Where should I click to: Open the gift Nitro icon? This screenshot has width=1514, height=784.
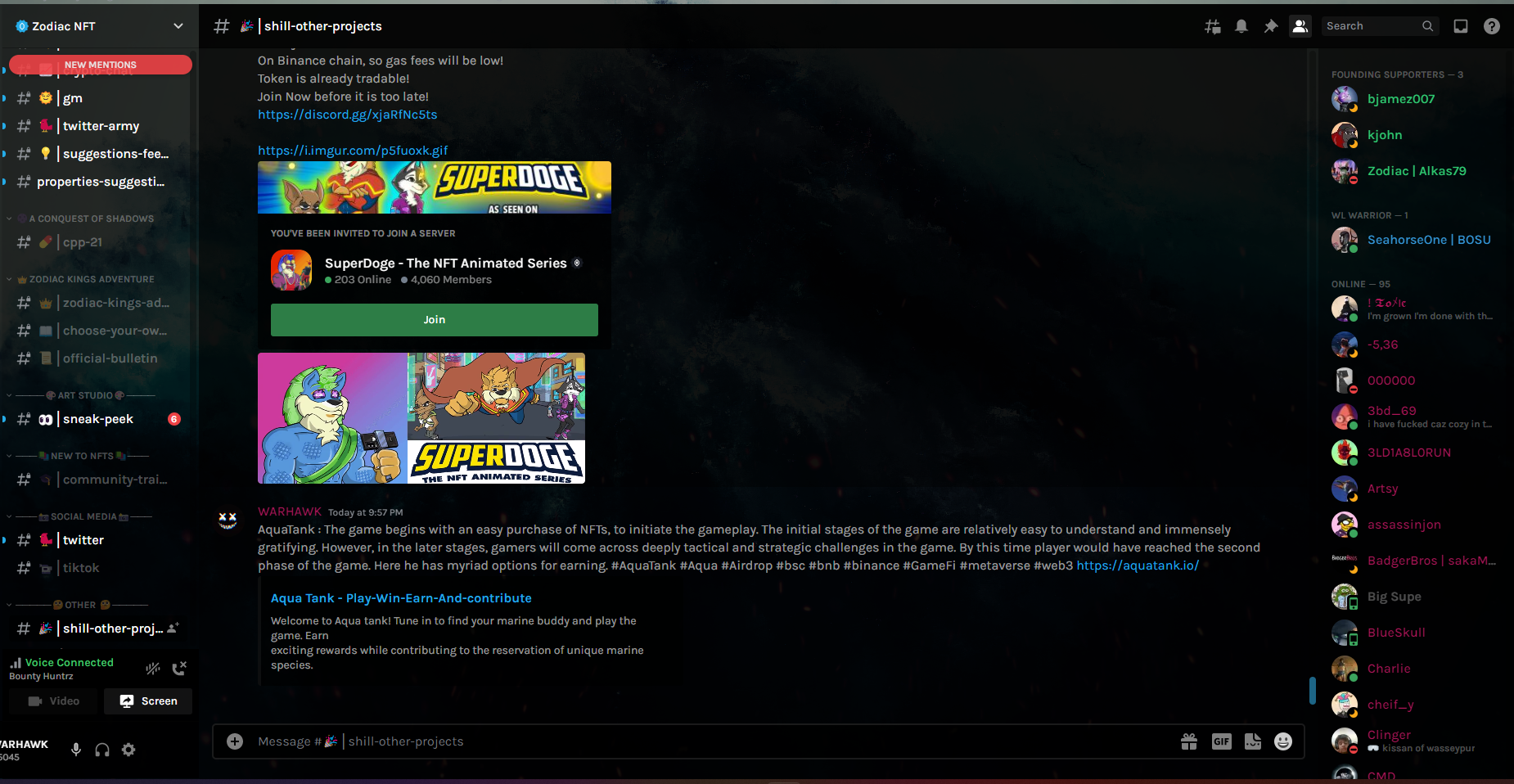[x=1189, y=741]
